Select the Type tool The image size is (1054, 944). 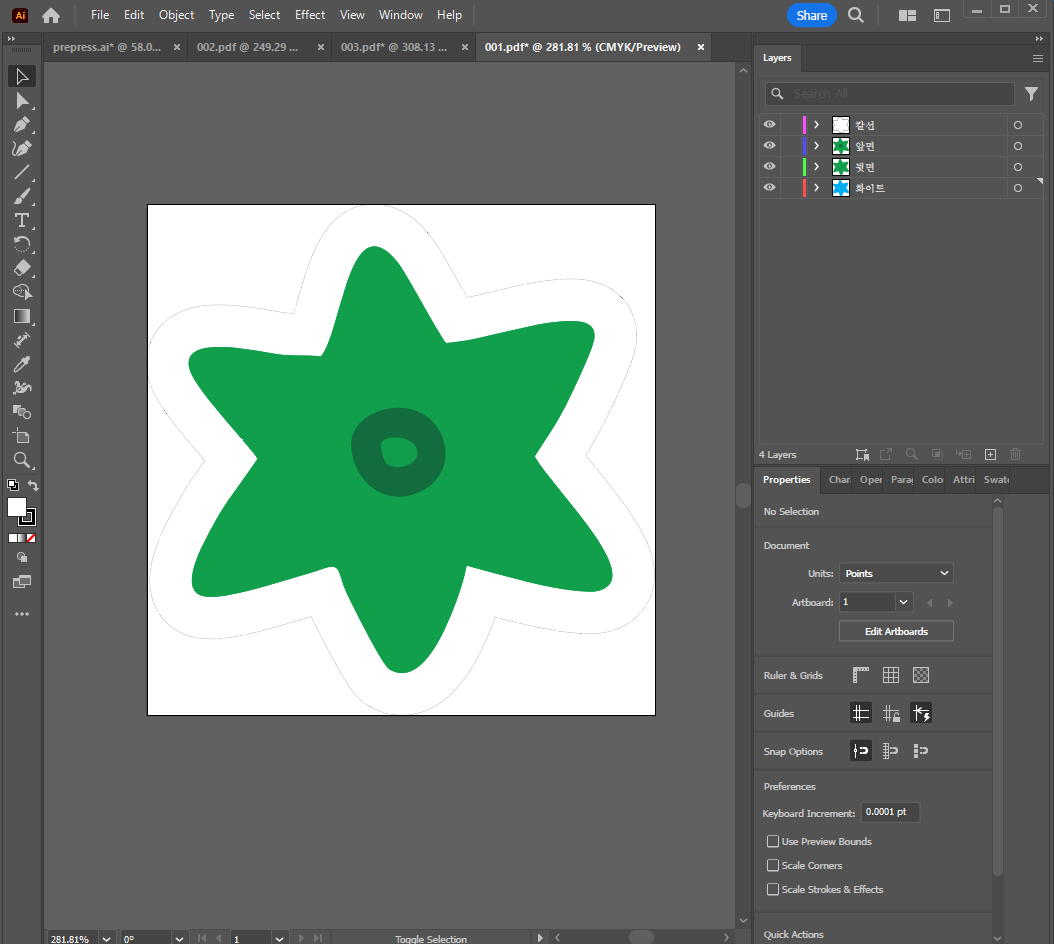point(22,221)
